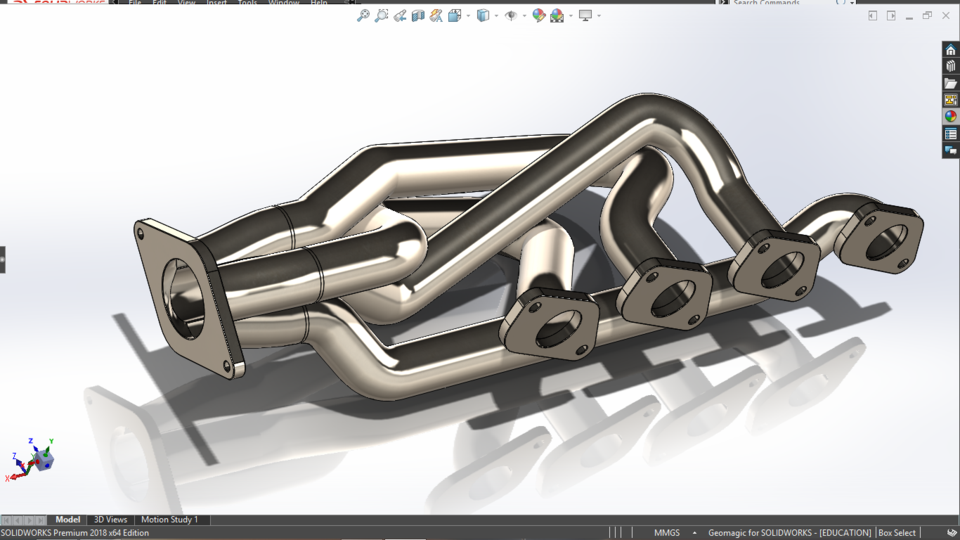Open SOLIDWORKS Resources home tab in task pane
960x540 pixels.
click(950, 50)
